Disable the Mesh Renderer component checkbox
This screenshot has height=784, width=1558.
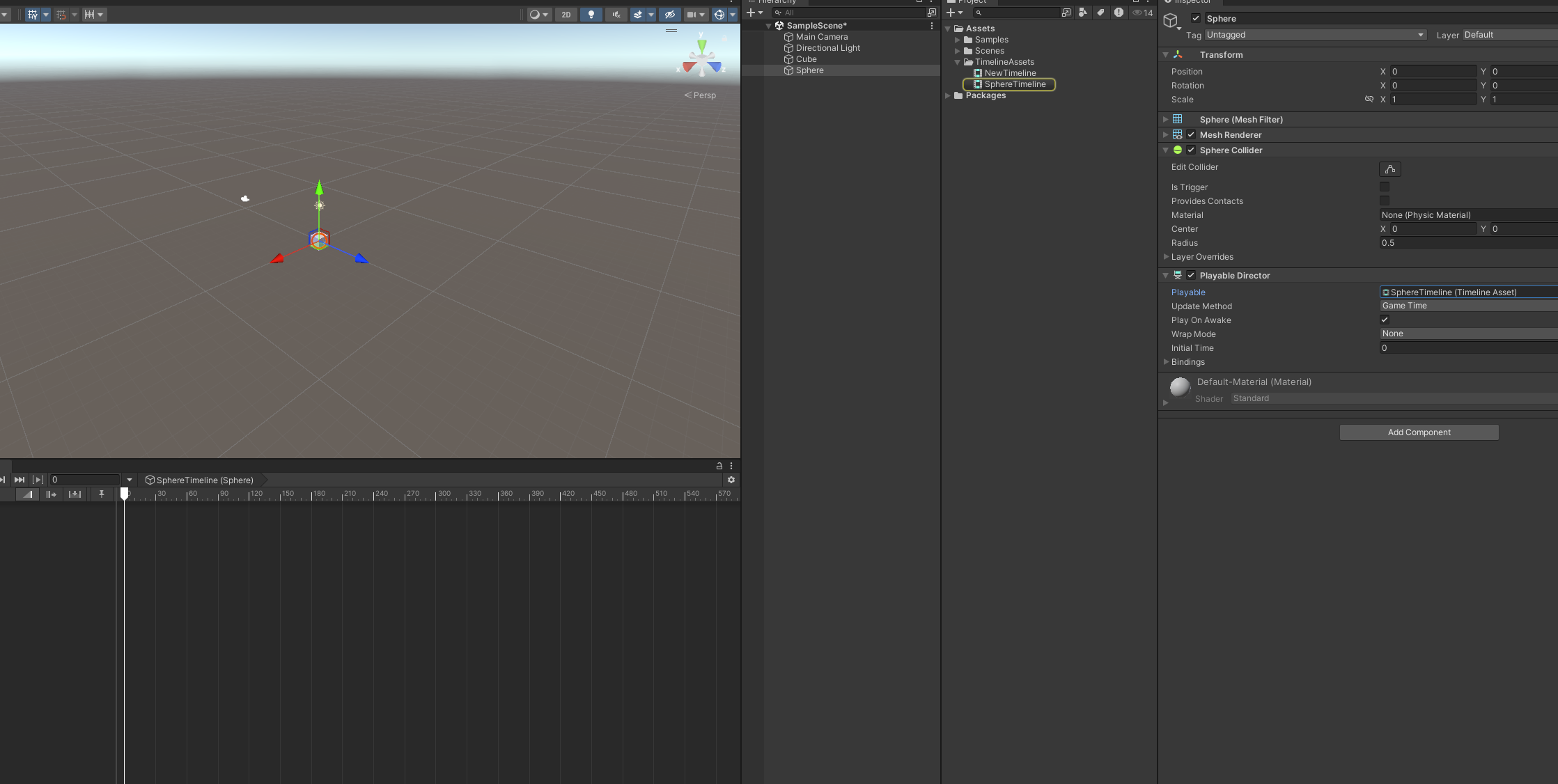[1191, 135]
